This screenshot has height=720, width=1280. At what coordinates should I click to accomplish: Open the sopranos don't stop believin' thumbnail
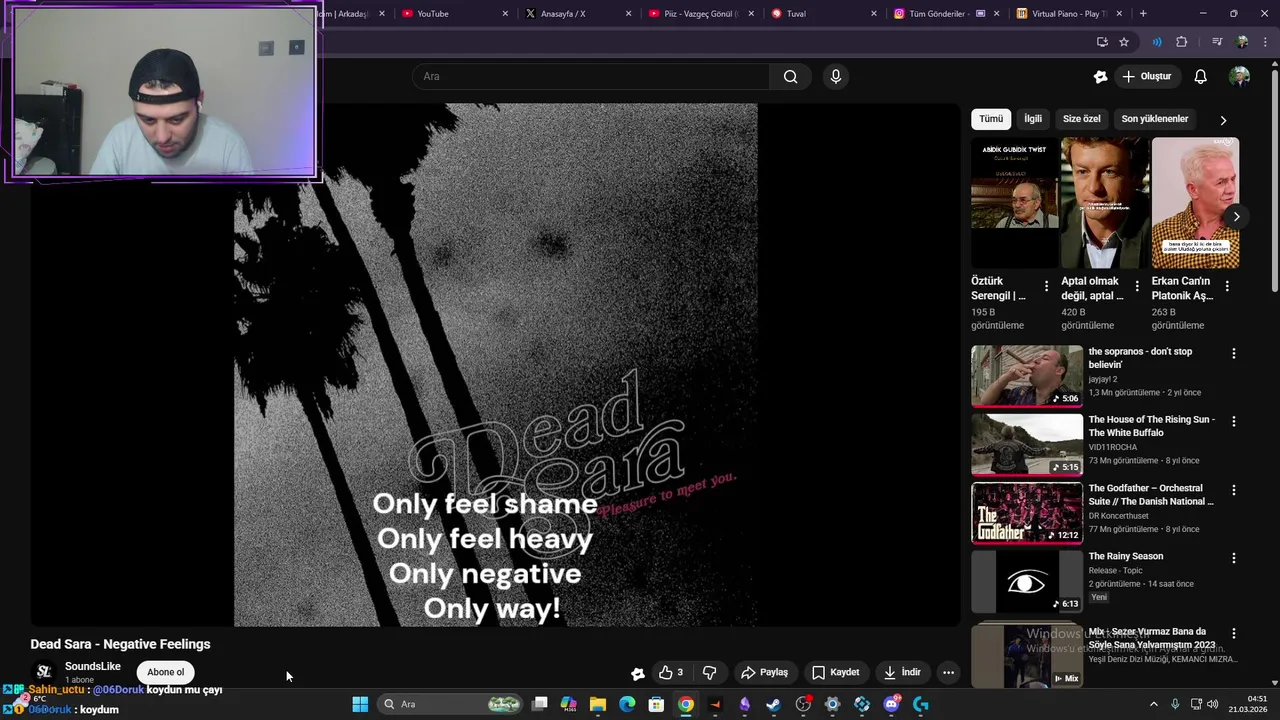pyautogui.click(x=1027, y=376)
